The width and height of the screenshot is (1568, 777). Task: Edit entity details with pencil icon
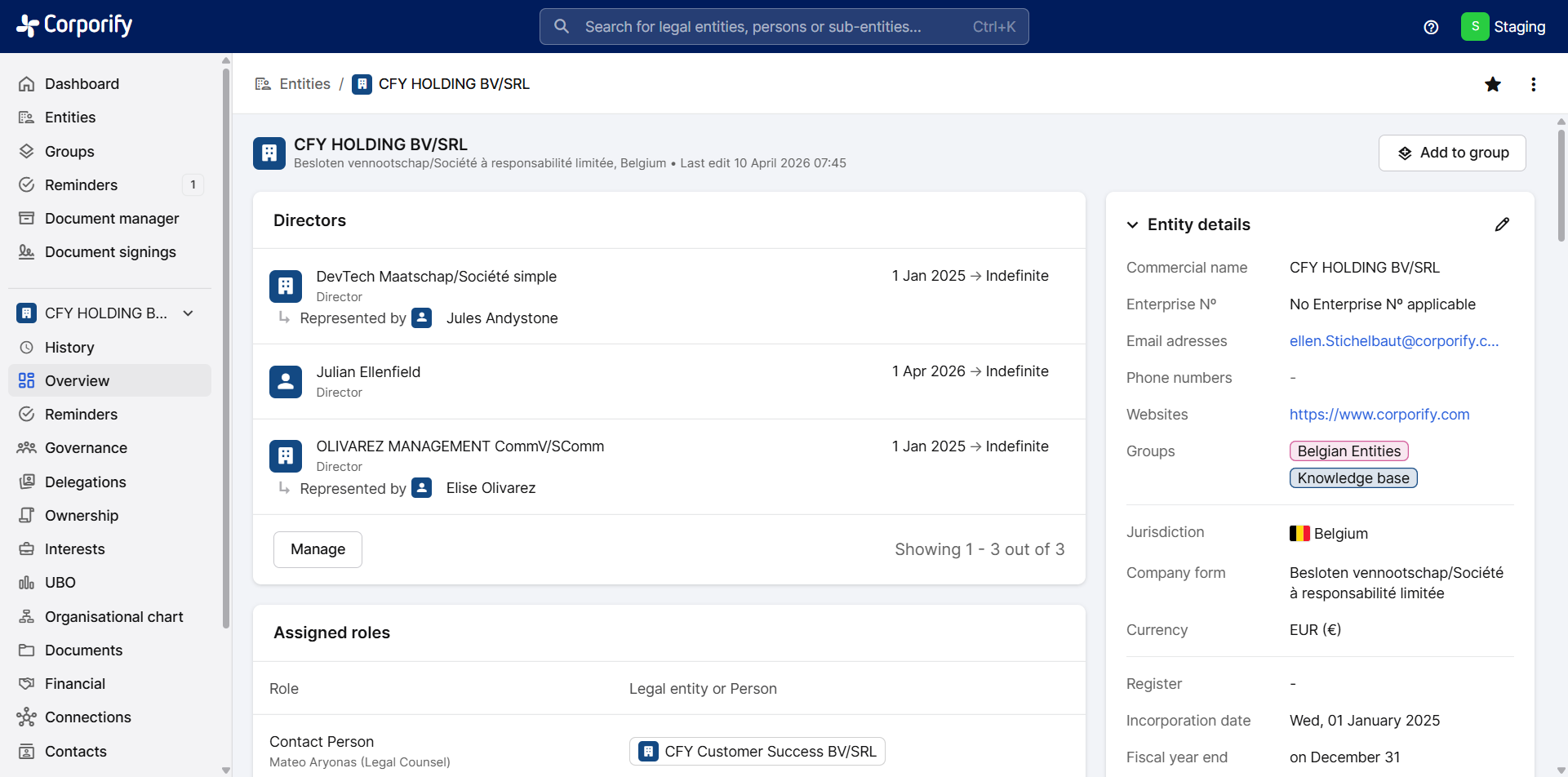pos(1501,224)
